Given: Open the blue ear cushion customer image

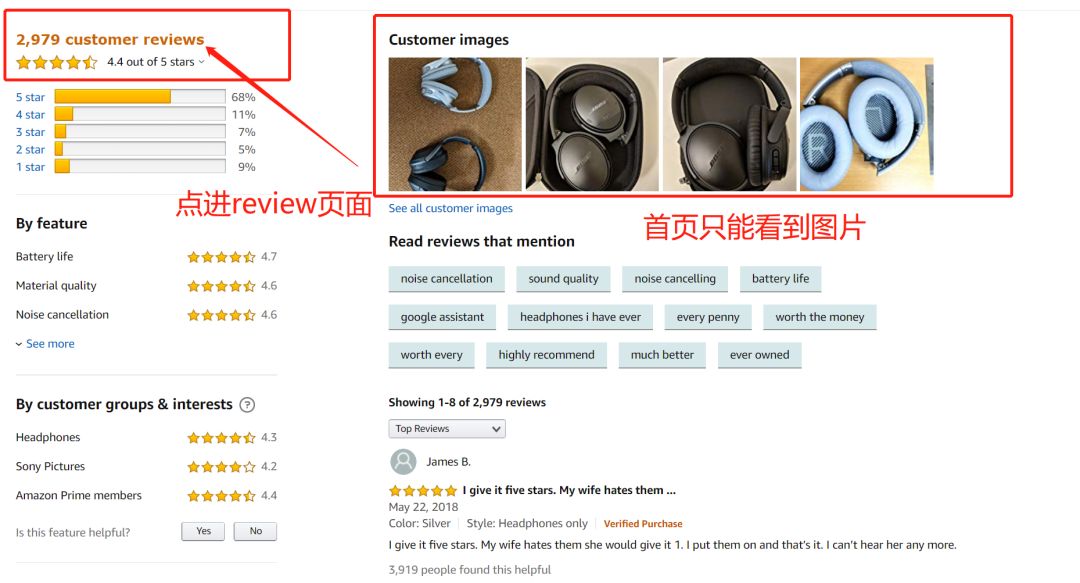Looking at the screenshot, I should pyautogui.click(x=866, y=124).
